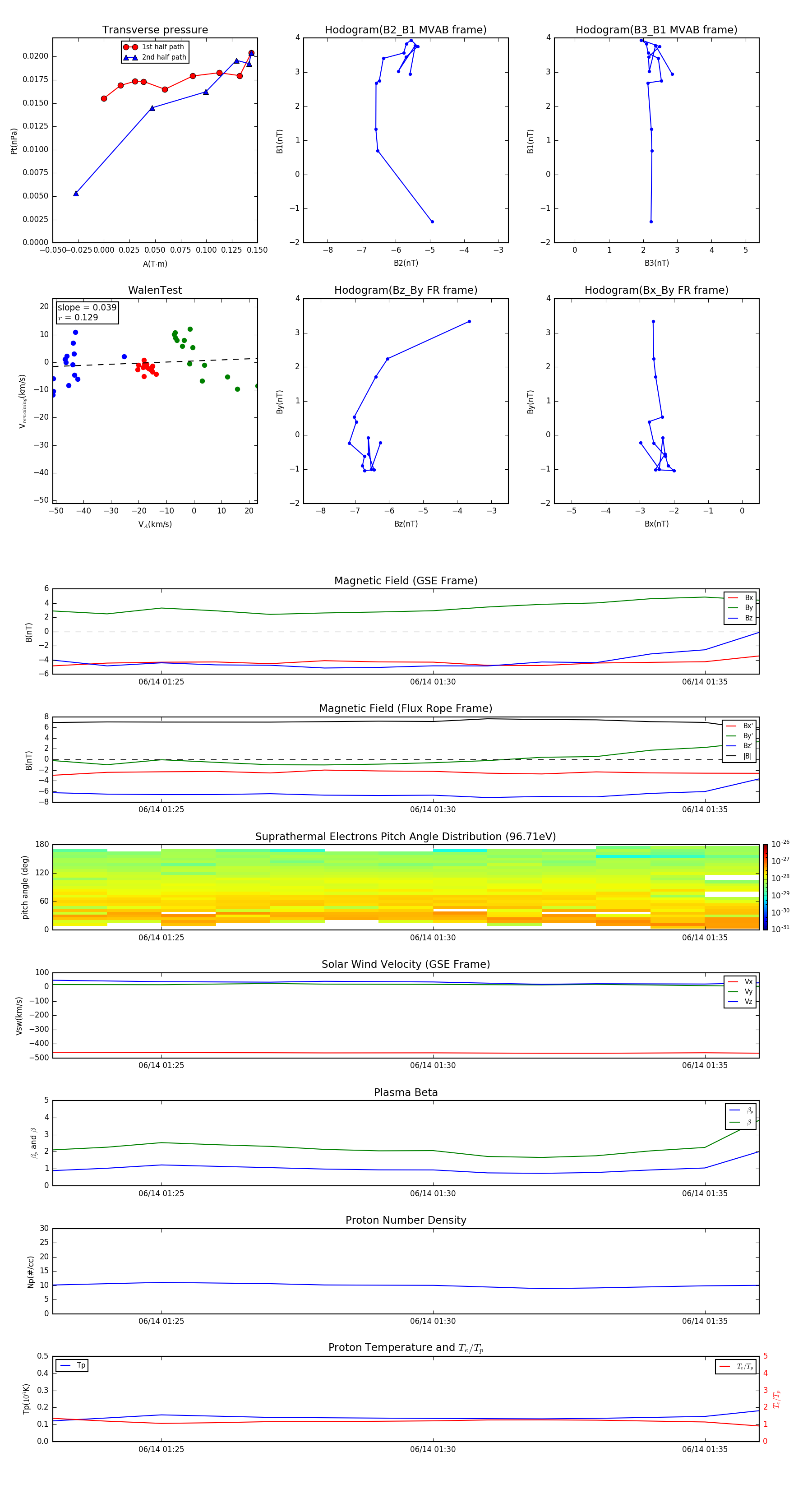Viewport: 812px width, 1489px height.
Task: Click the red Vx line near -470 km/s
Action: (x=406, y=1053)
